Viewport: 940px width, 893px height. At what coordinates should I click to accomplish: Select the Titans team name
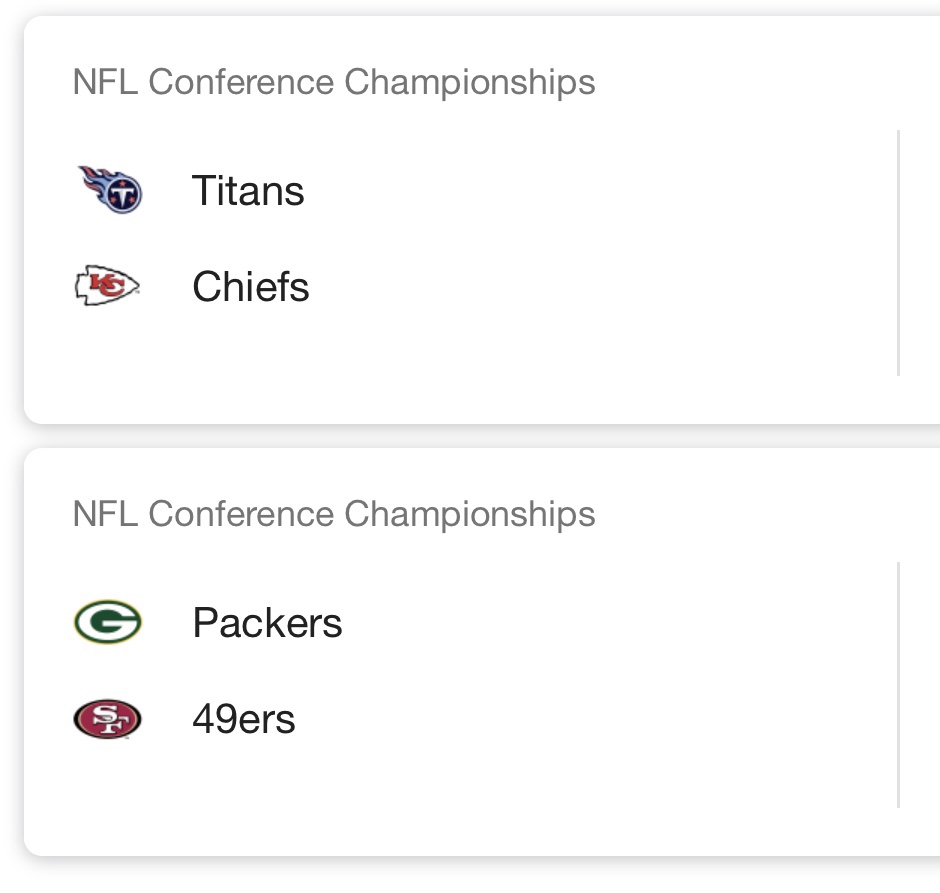248,191
